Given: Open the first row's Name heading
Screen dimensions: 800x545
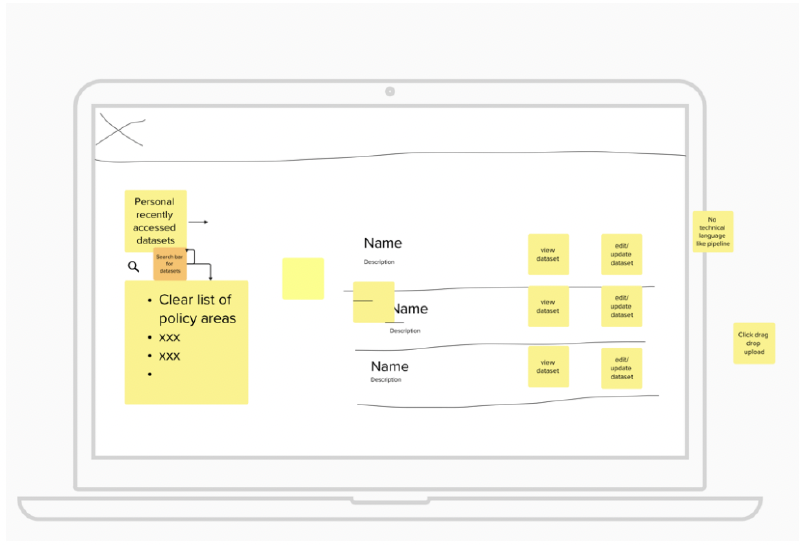Looking at the screenshot, I should (382, 243).
